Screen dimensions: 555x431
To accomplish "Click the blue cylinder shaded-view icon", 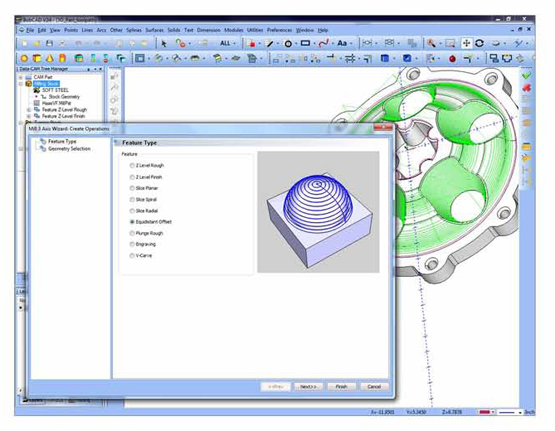I will (384, 58).
